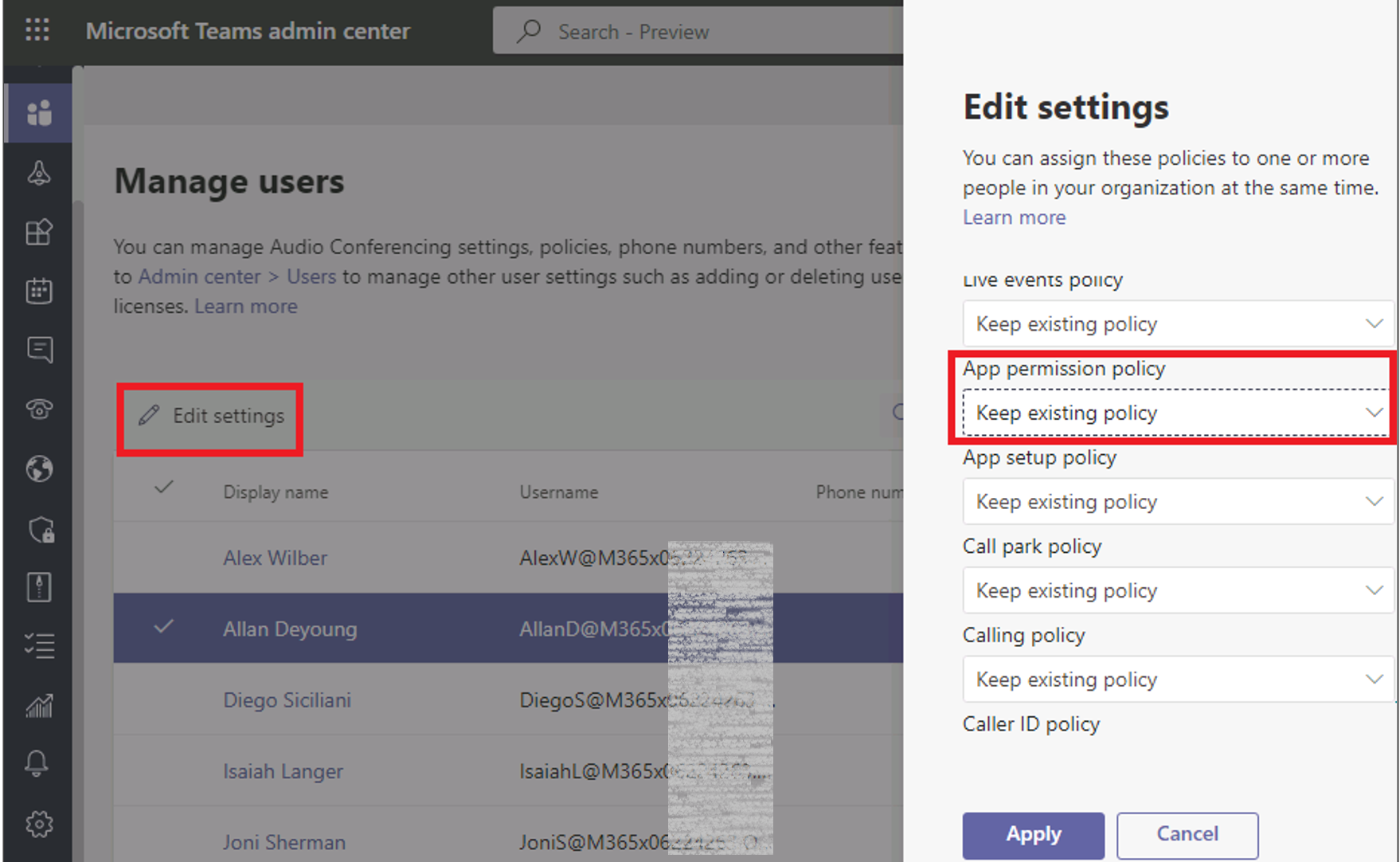Click the Locations globe icon
Viewport: 1400px width, 862px height.
[38, 469]
